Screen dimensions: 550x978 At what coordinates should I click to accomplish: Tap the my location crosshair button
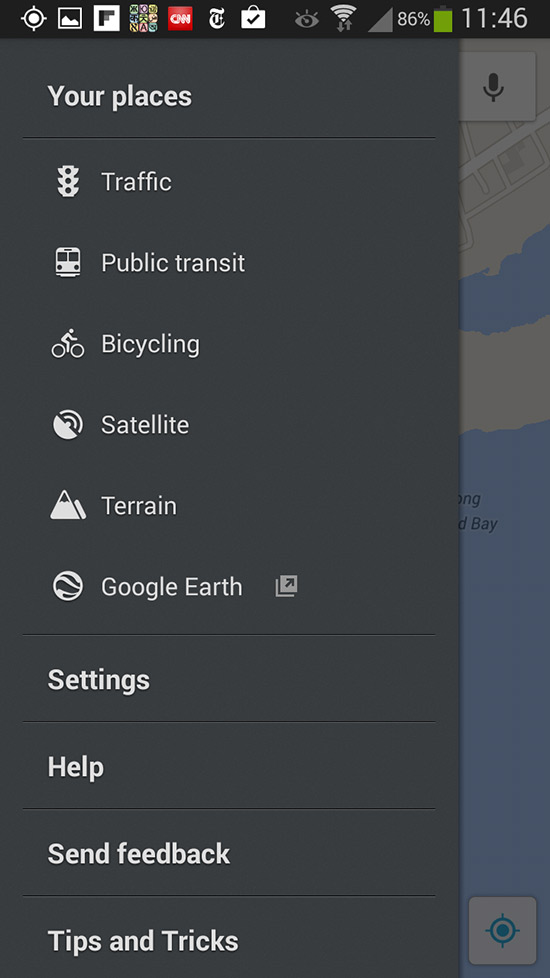503,931
